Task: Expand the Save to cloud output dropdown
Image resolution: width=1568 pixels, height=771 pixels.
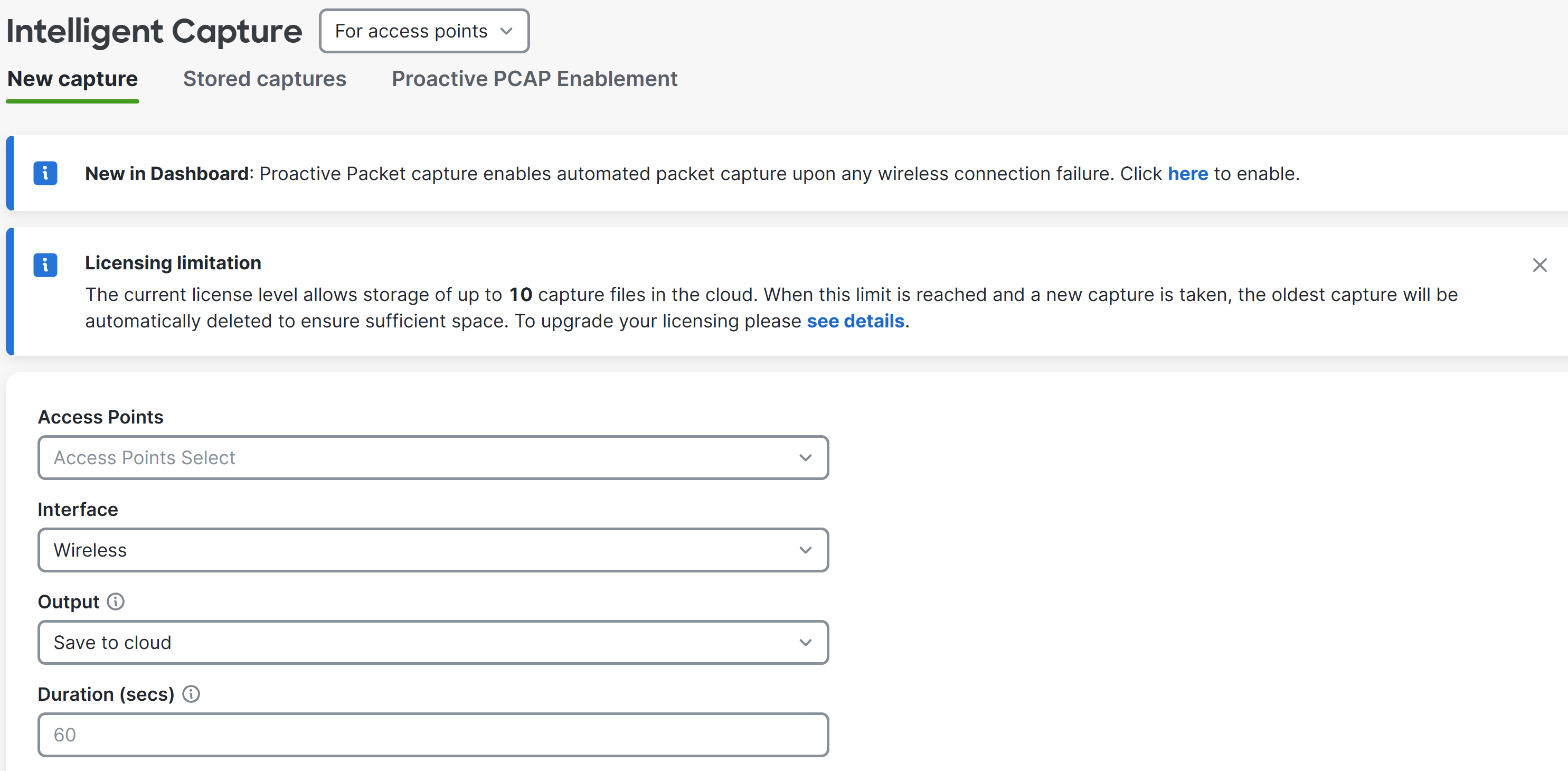Action: pyautogui.click(x=433, y=643)
